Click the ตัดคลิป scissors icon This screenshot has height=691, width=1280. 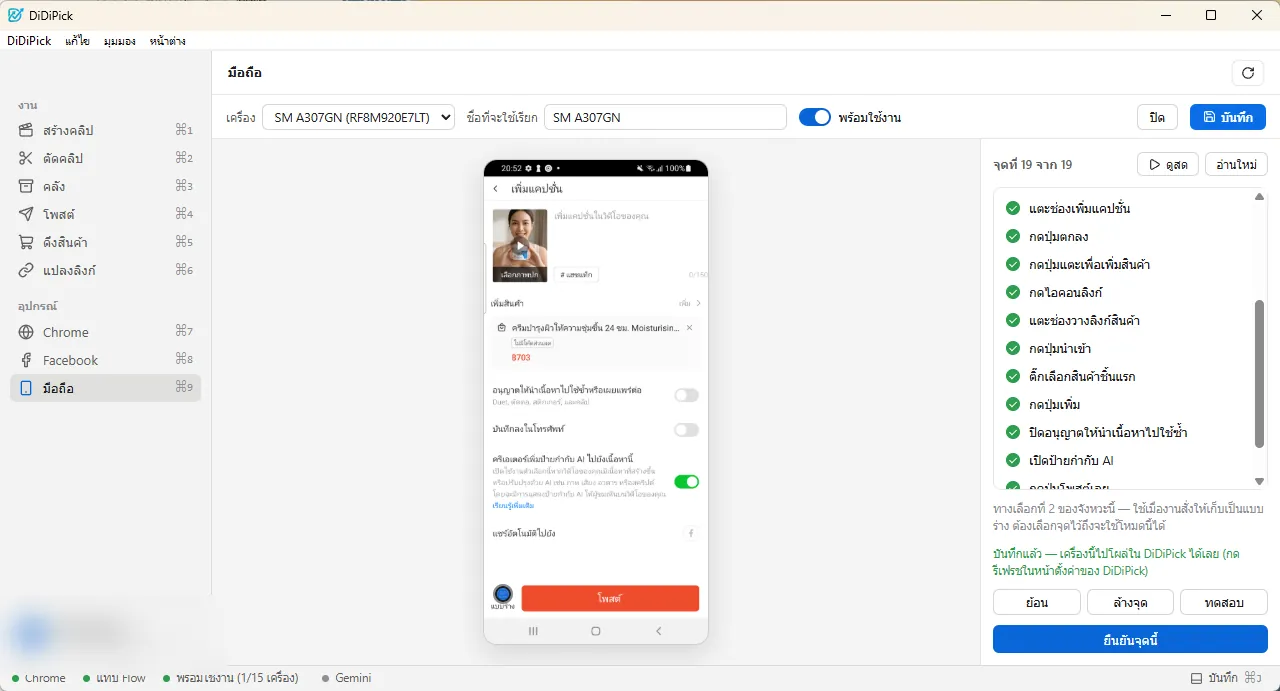coord(26,158)
